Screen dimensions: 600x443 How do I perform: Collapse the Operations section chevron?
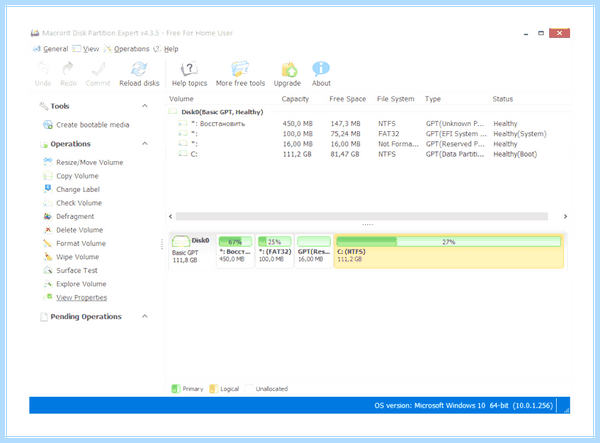coord(145,143)
